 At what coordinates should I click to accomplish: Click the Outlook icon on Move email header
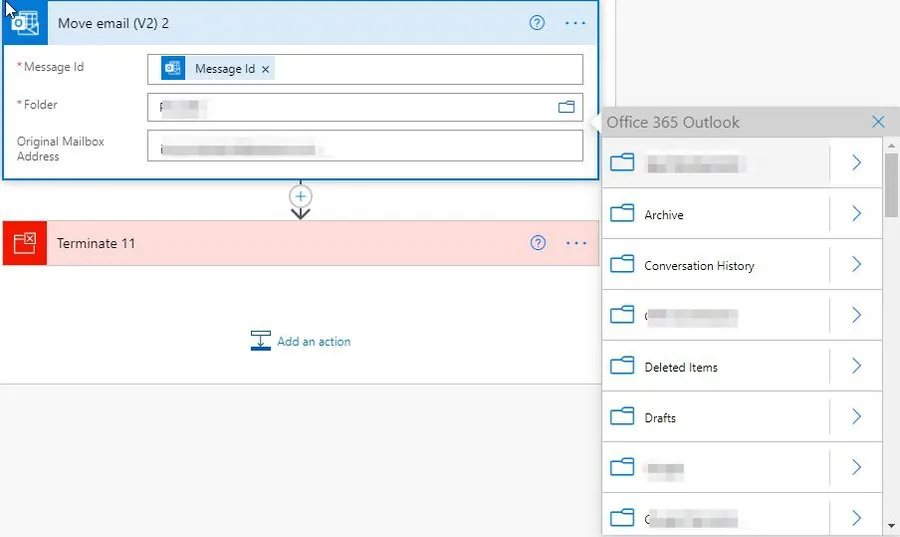tap(25, 22)
